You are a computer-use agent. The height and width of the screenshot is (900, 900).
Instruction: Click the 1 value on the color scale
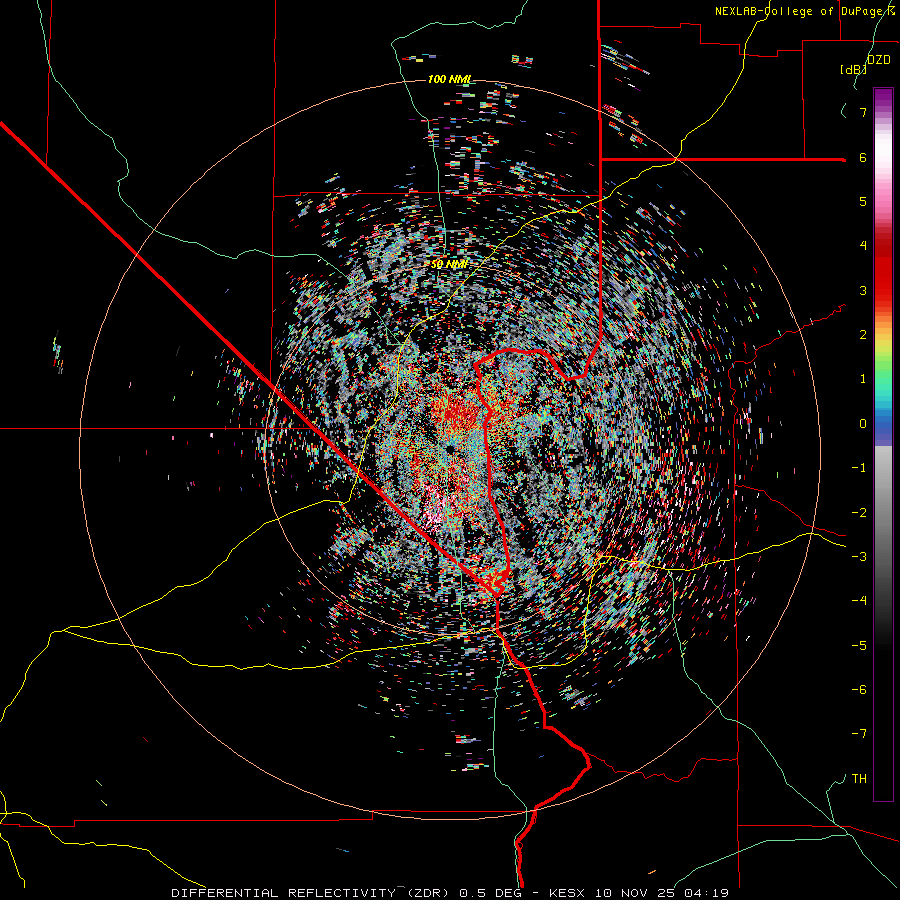863,379
